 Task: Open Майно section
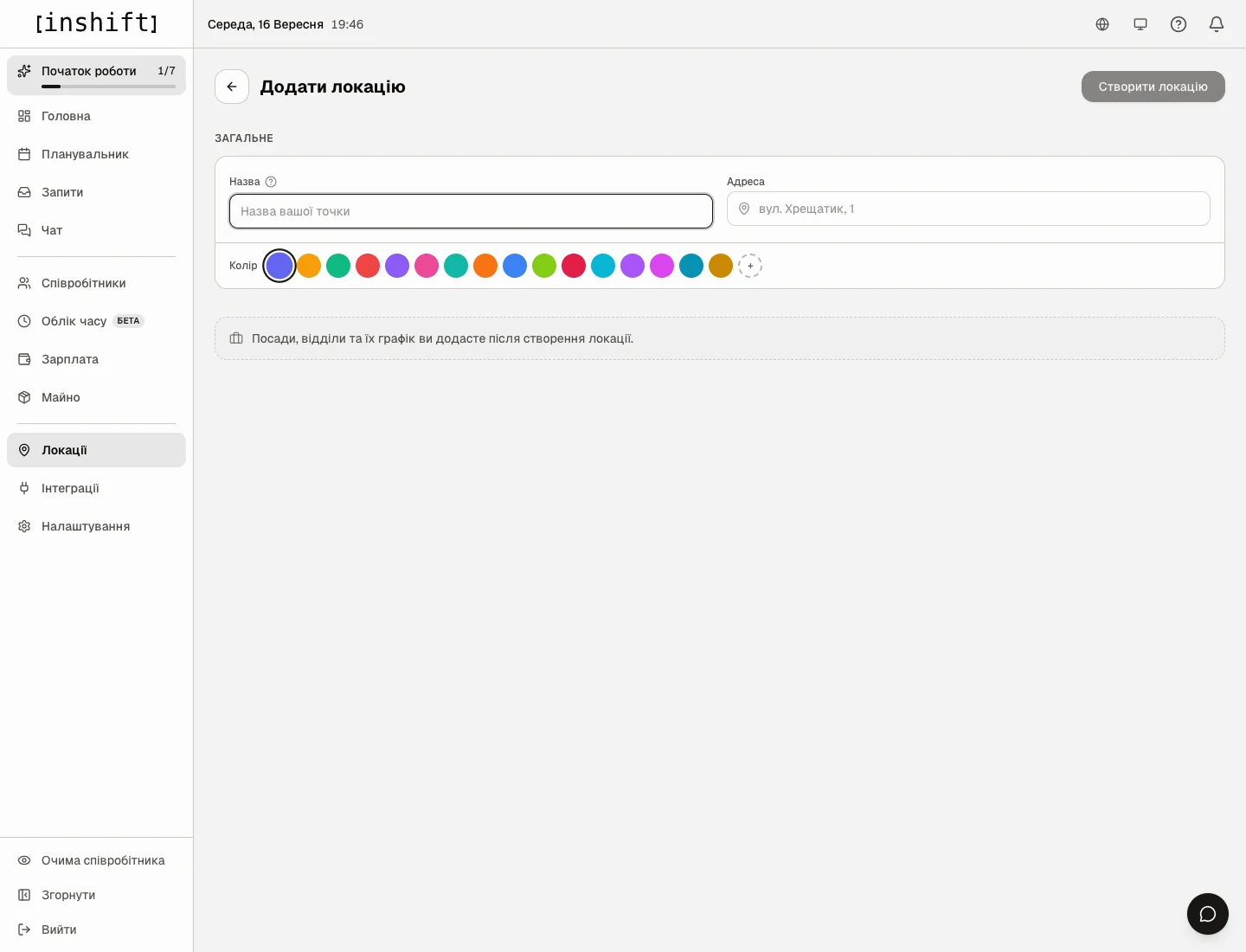coord(96,397)
